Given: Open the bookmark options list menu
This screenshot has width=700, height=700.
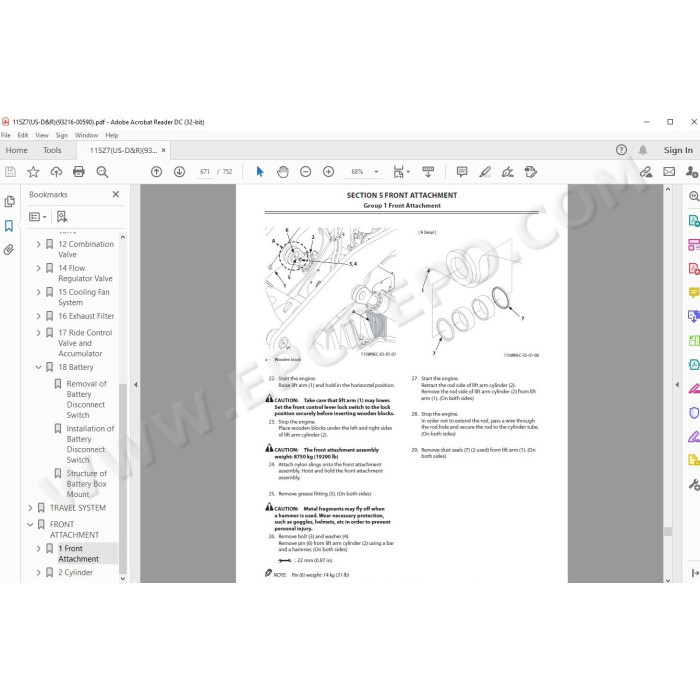Looking at the screenshot, I should 38,217.
